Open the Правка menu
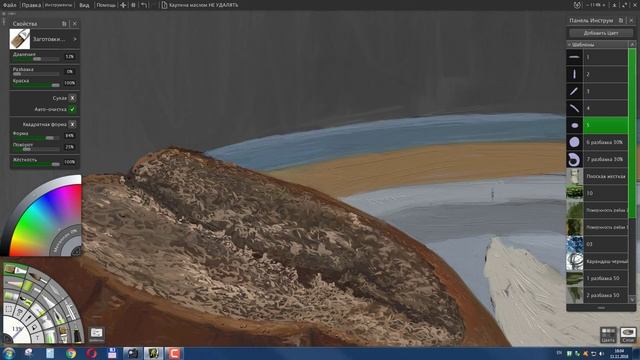Viewport: 640px width, 360px height. coord(31,5)
